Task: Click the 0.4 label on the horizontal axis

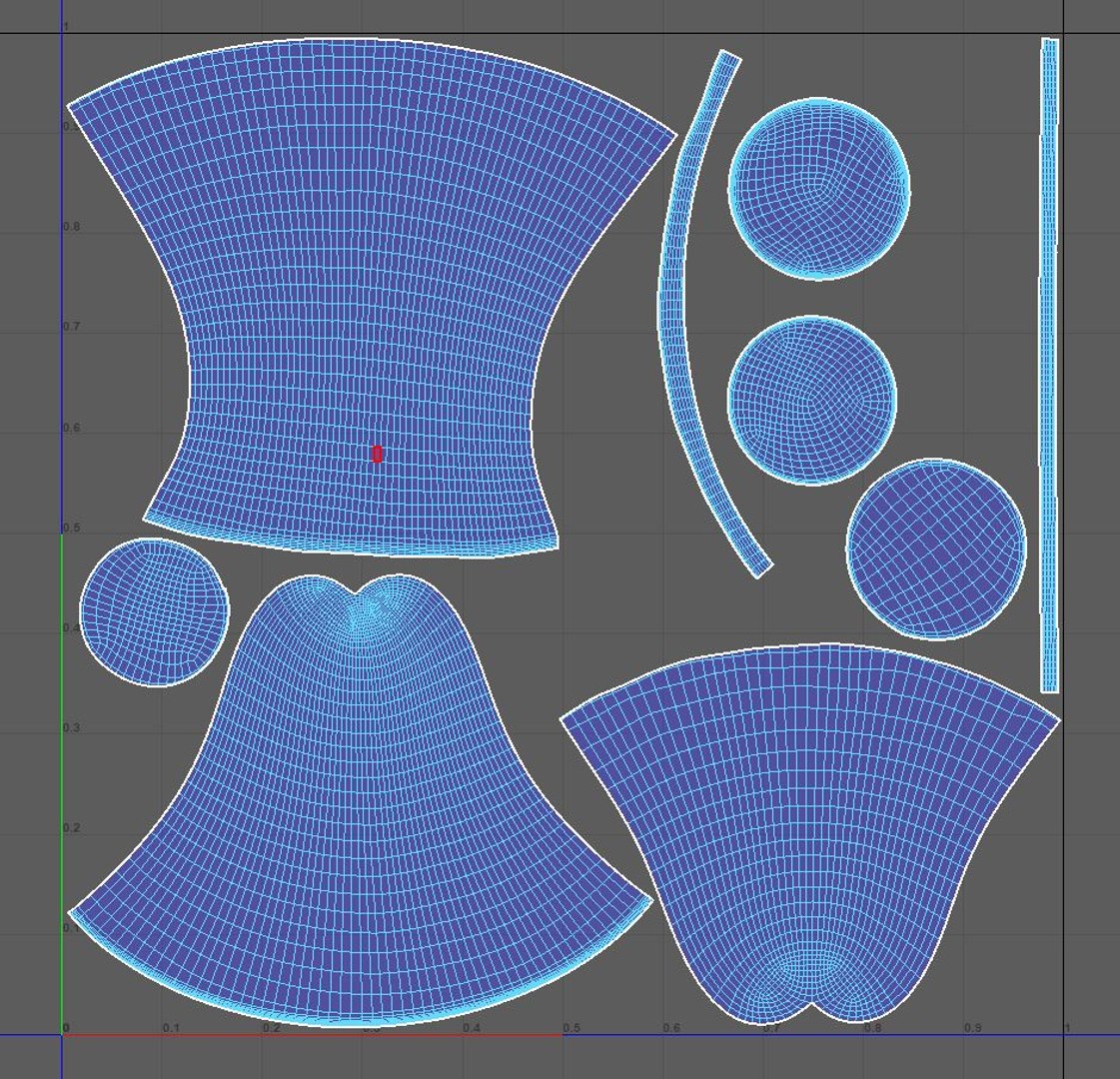Action: (x=472, y=1028)
